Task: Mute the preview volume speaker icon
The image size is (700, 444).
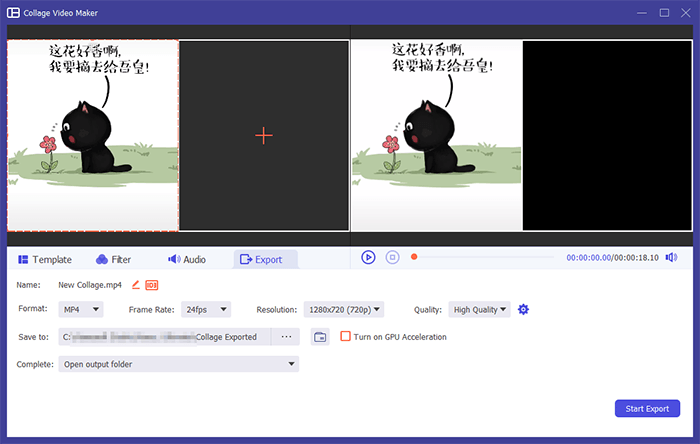Action: (x=671, y=257)
